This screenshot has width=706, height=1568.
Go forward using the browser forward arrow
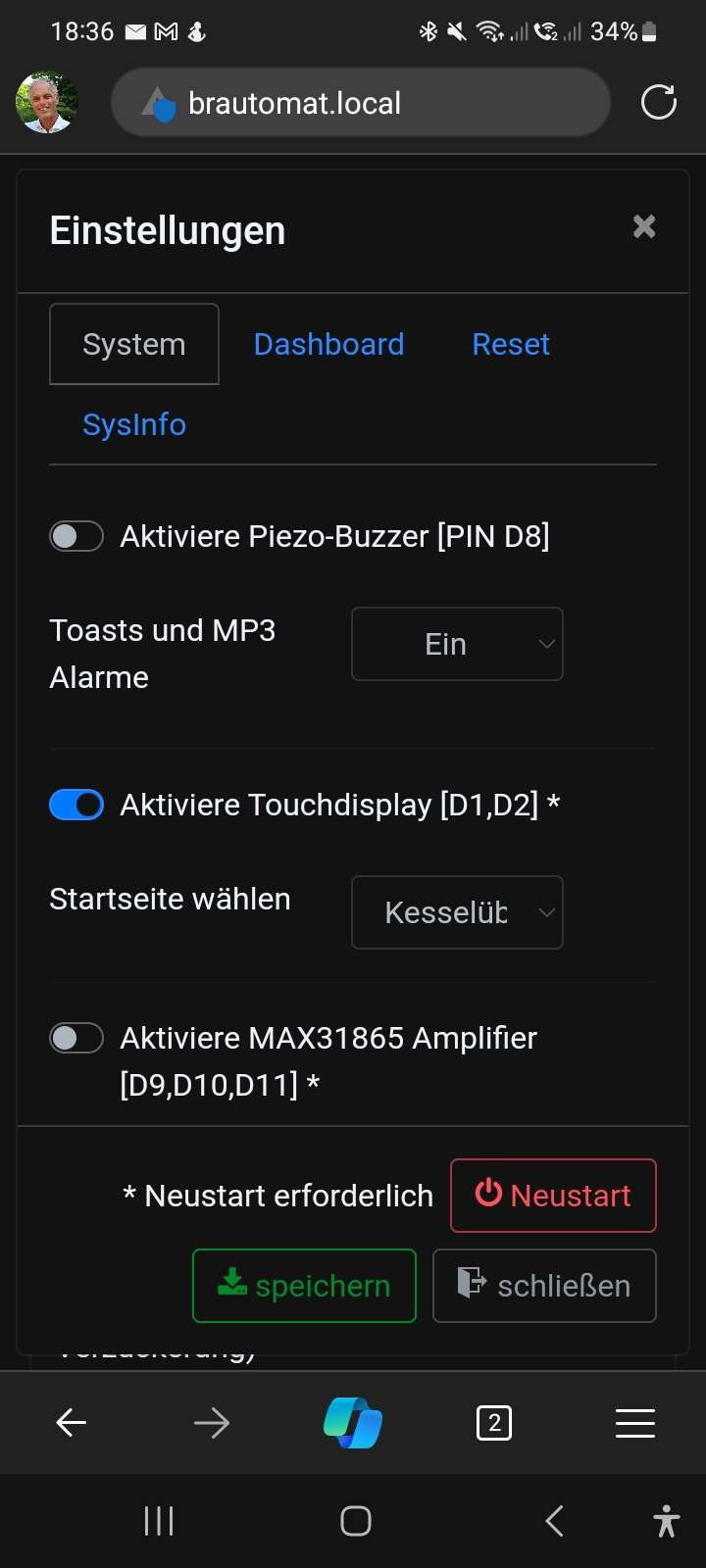[212, 1423]
